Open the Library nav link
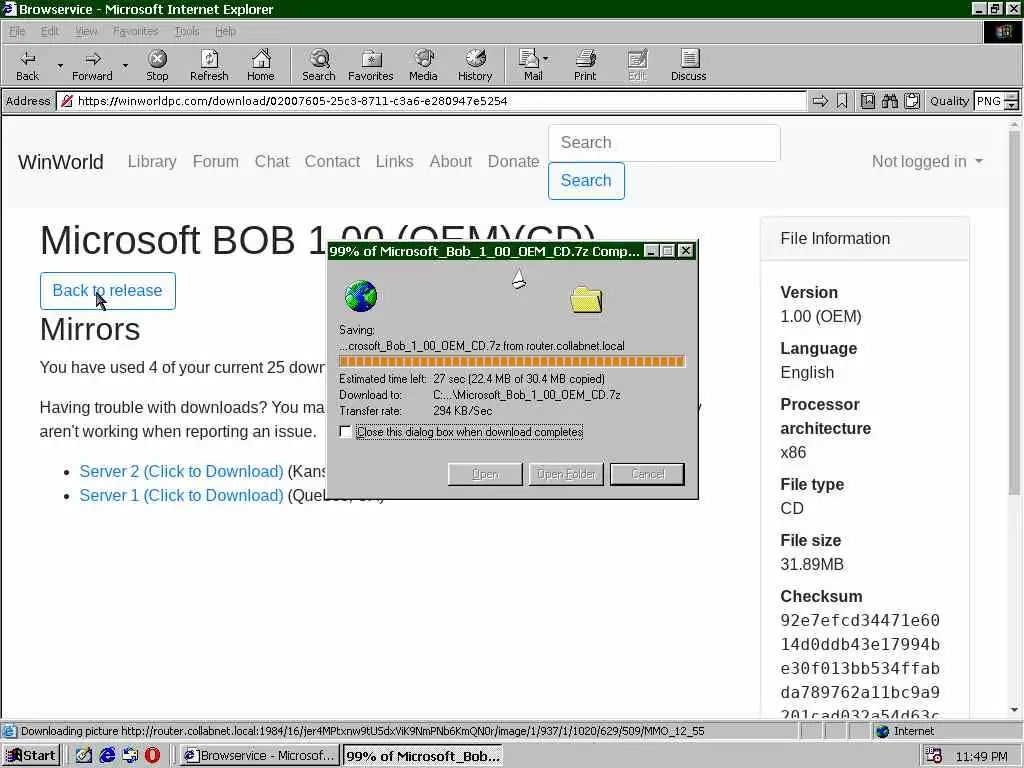Screen dimensions: 1024x768 152,161
